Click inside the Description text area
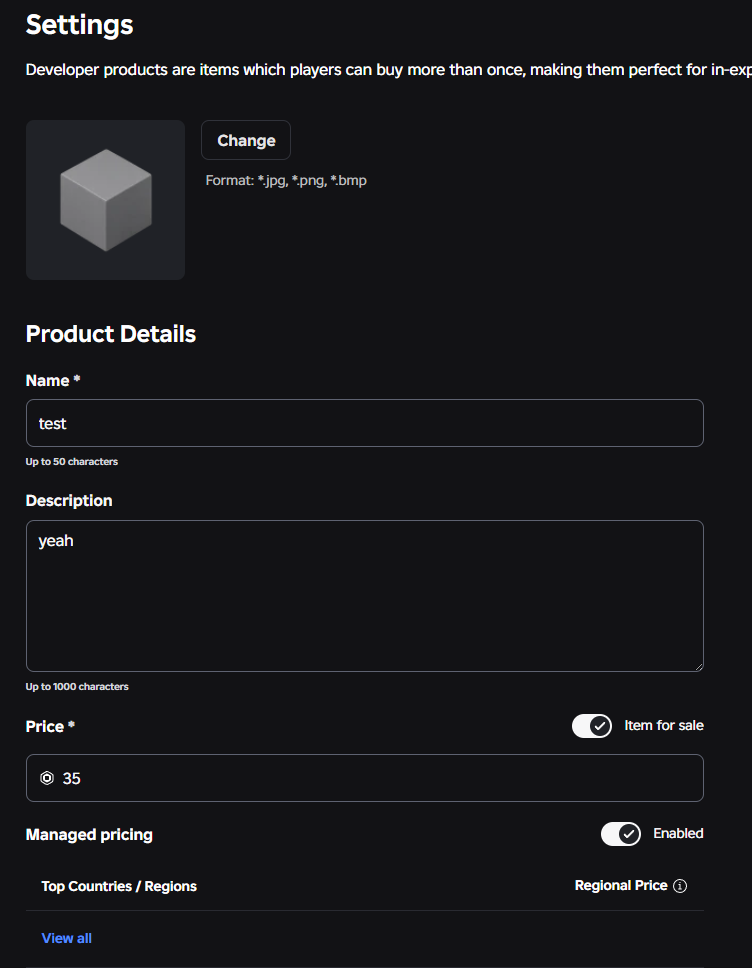 365,596
